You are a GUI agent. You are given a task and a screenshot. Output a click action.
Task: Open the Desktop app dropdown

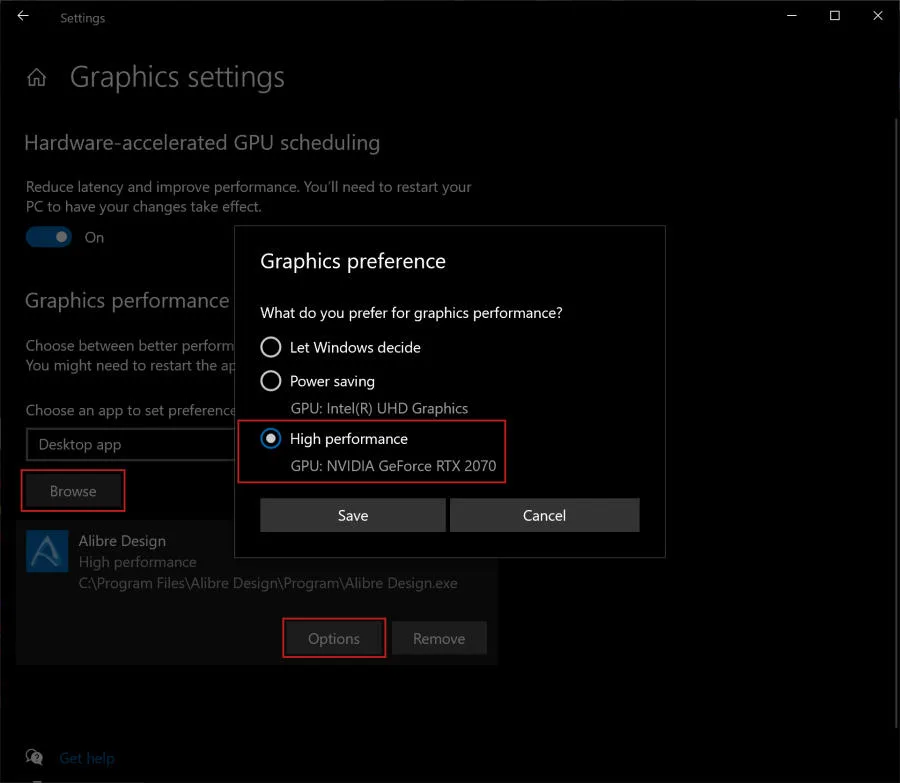tap(131, 444)
